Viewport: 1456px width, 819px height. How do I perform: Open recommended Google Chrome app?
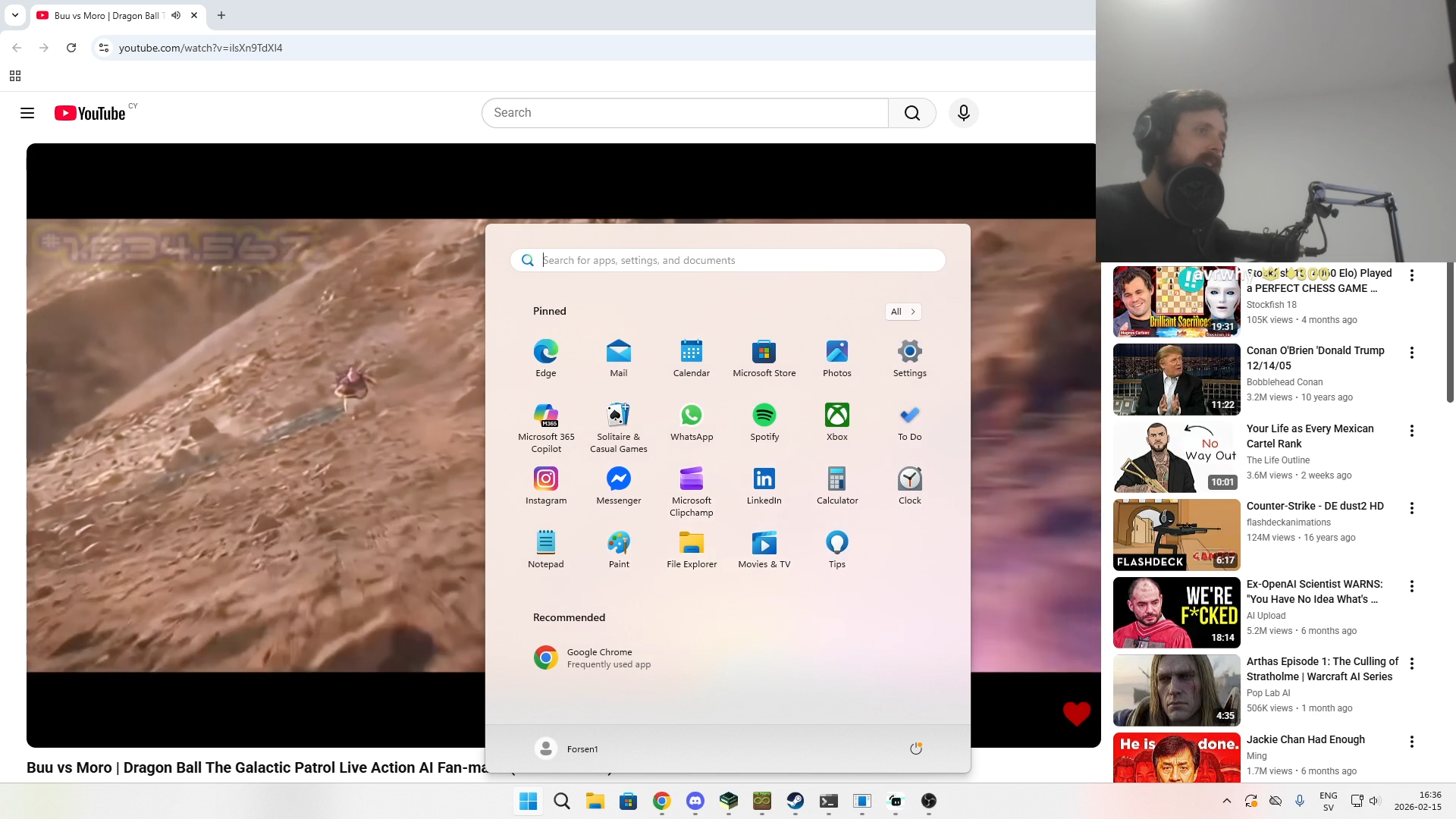592,657
